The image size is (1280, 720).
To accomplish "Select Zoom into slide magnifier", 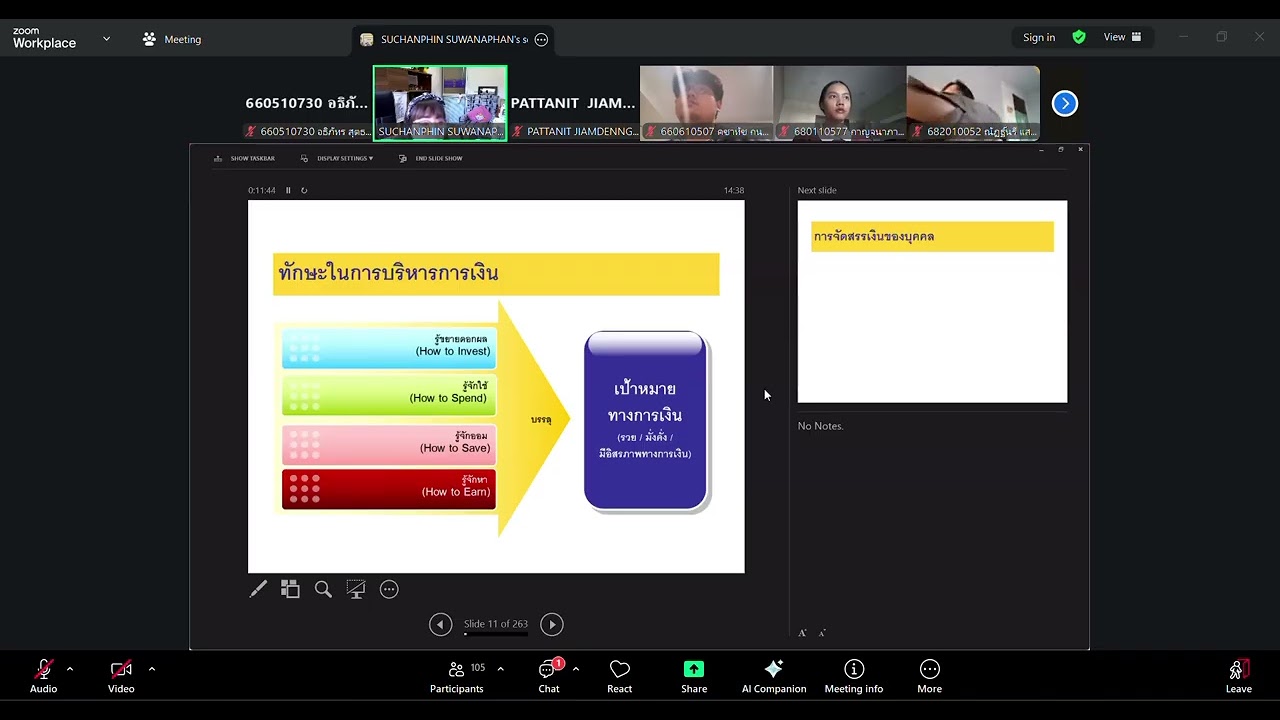I will (323, 590).
